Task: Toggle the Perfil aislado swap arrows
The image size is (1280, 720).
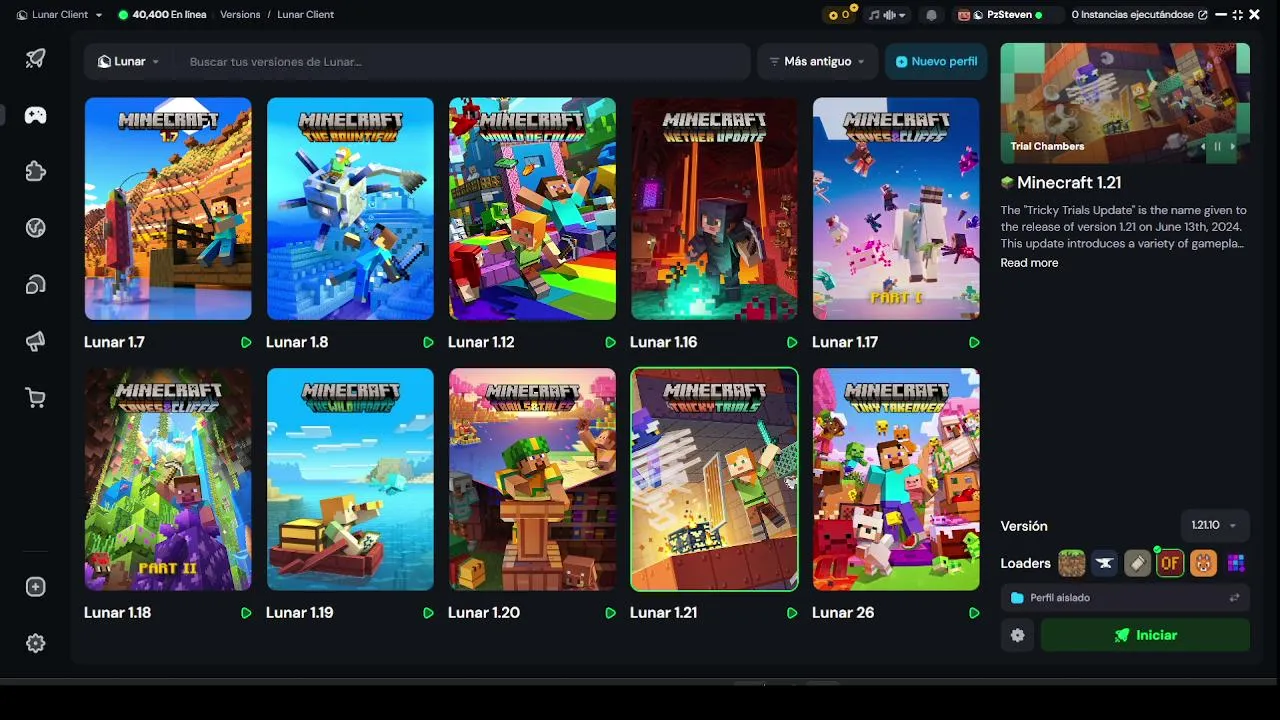Action: coord(1235,598)
